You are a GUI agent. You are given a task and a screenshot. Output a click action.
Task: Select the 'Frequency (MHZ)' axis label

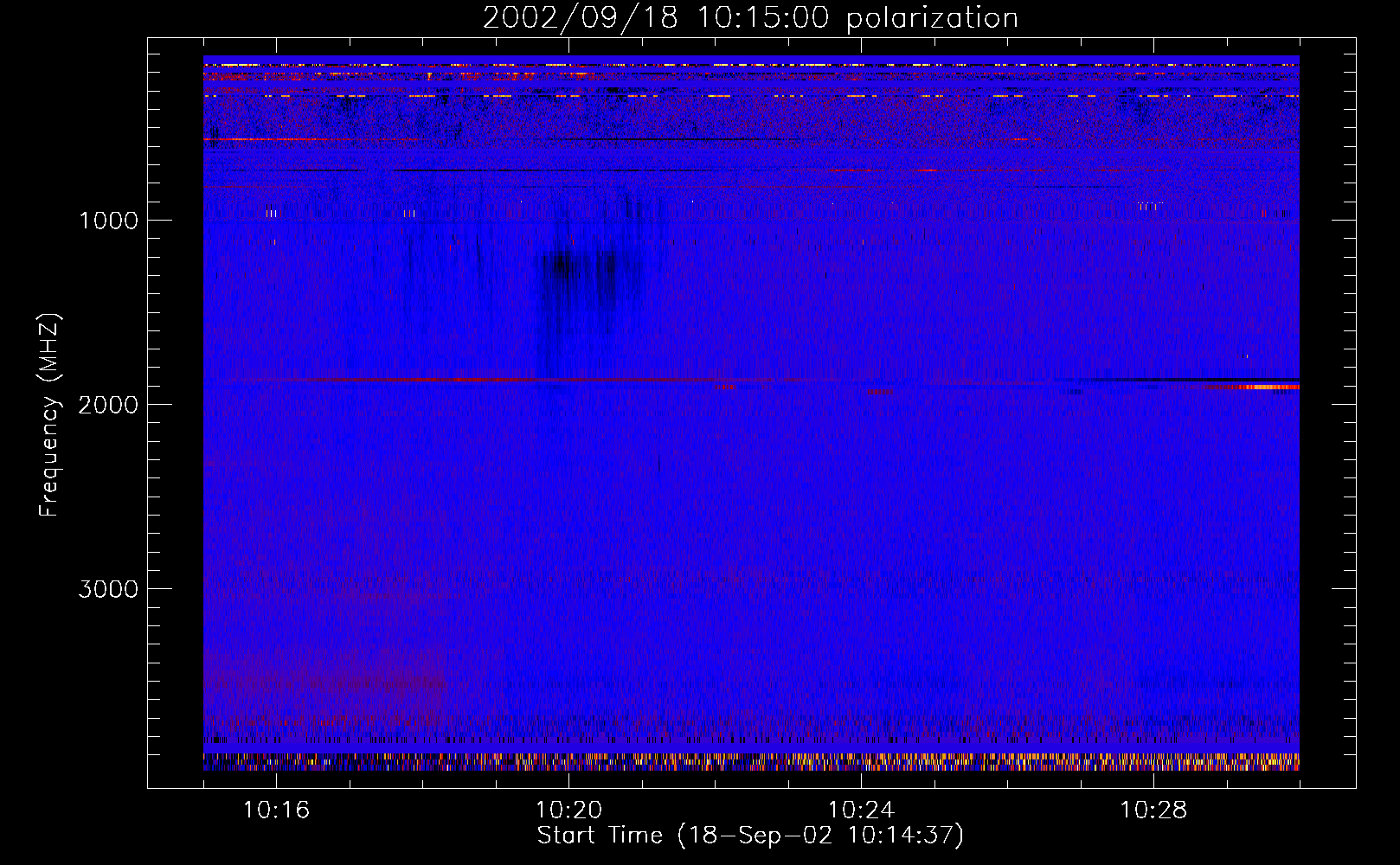(50, 415)
